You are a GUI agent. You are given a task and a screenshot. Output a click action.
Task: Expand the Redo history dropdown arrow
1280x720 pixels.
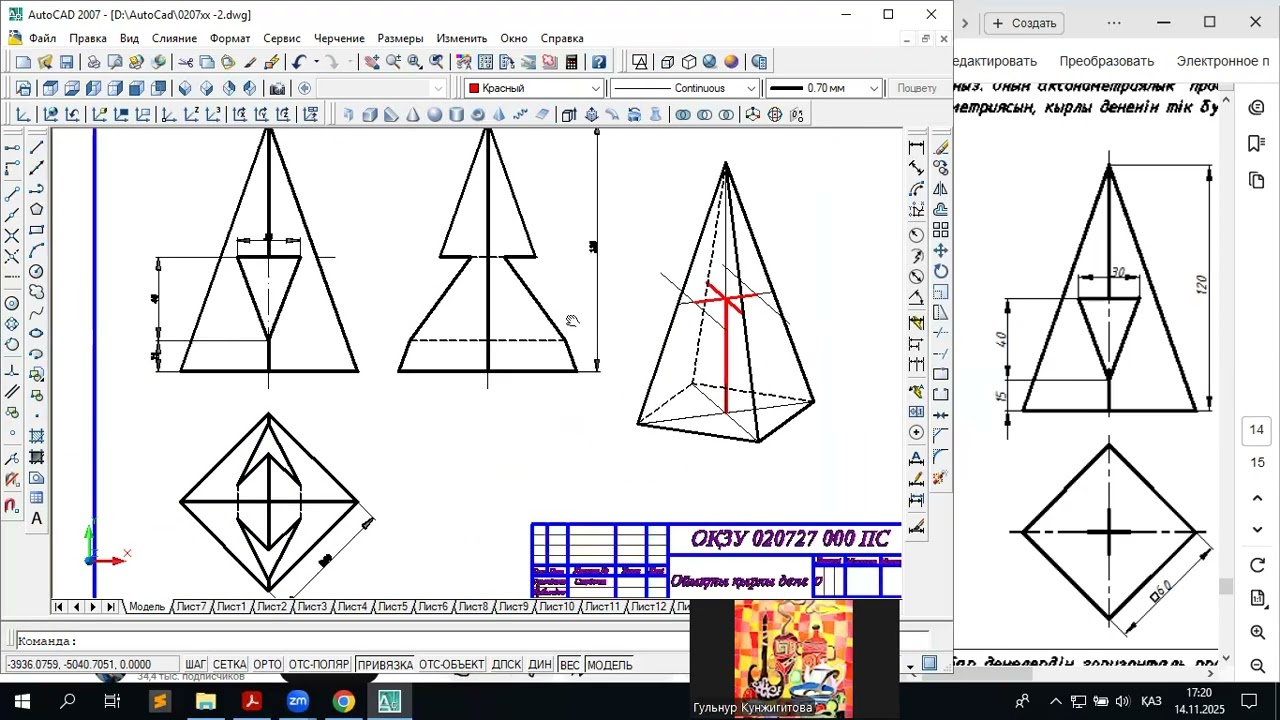pyautogui.click(x=349, y=62)
